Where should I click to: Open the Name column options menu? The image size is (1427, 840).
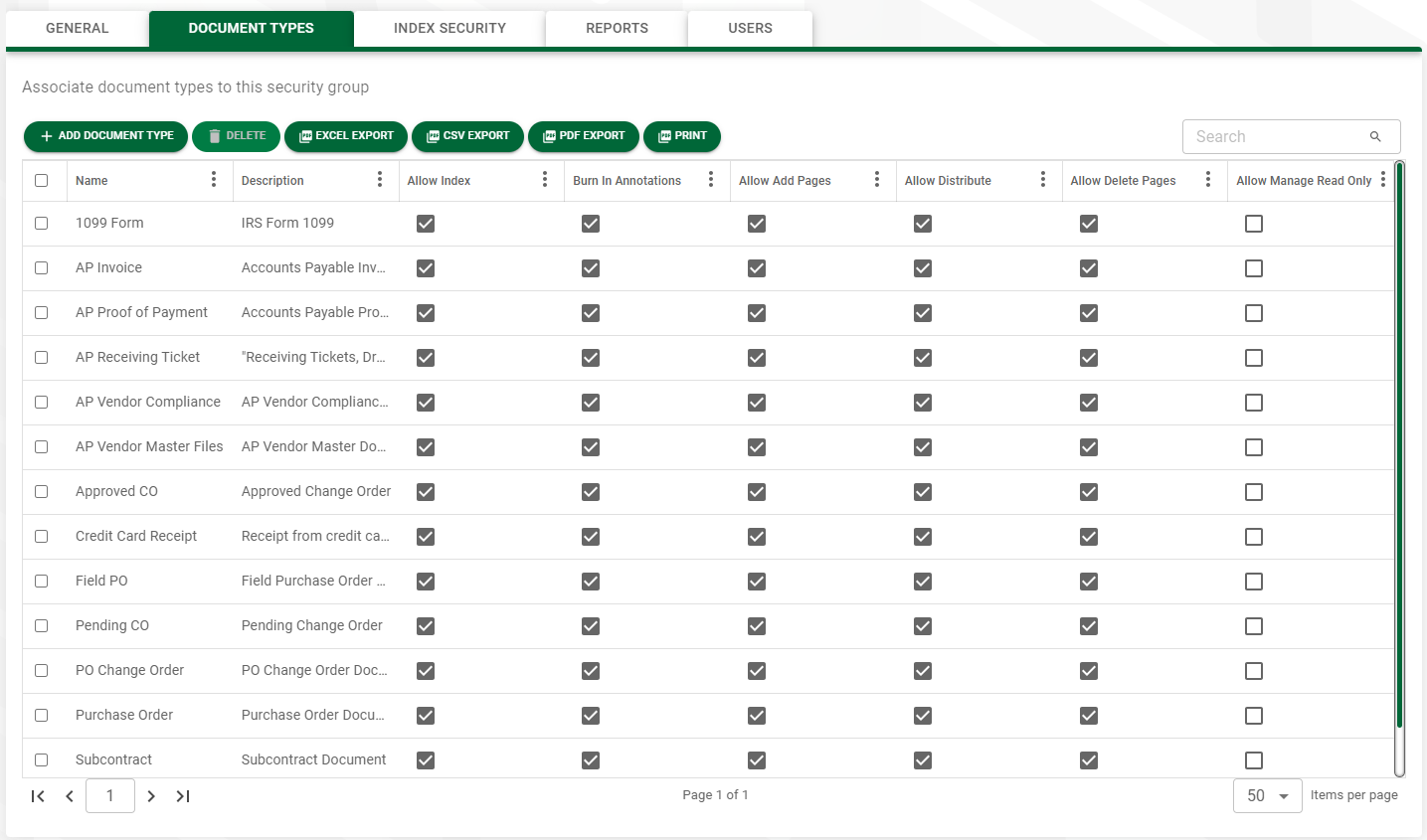tap(214, 180)
